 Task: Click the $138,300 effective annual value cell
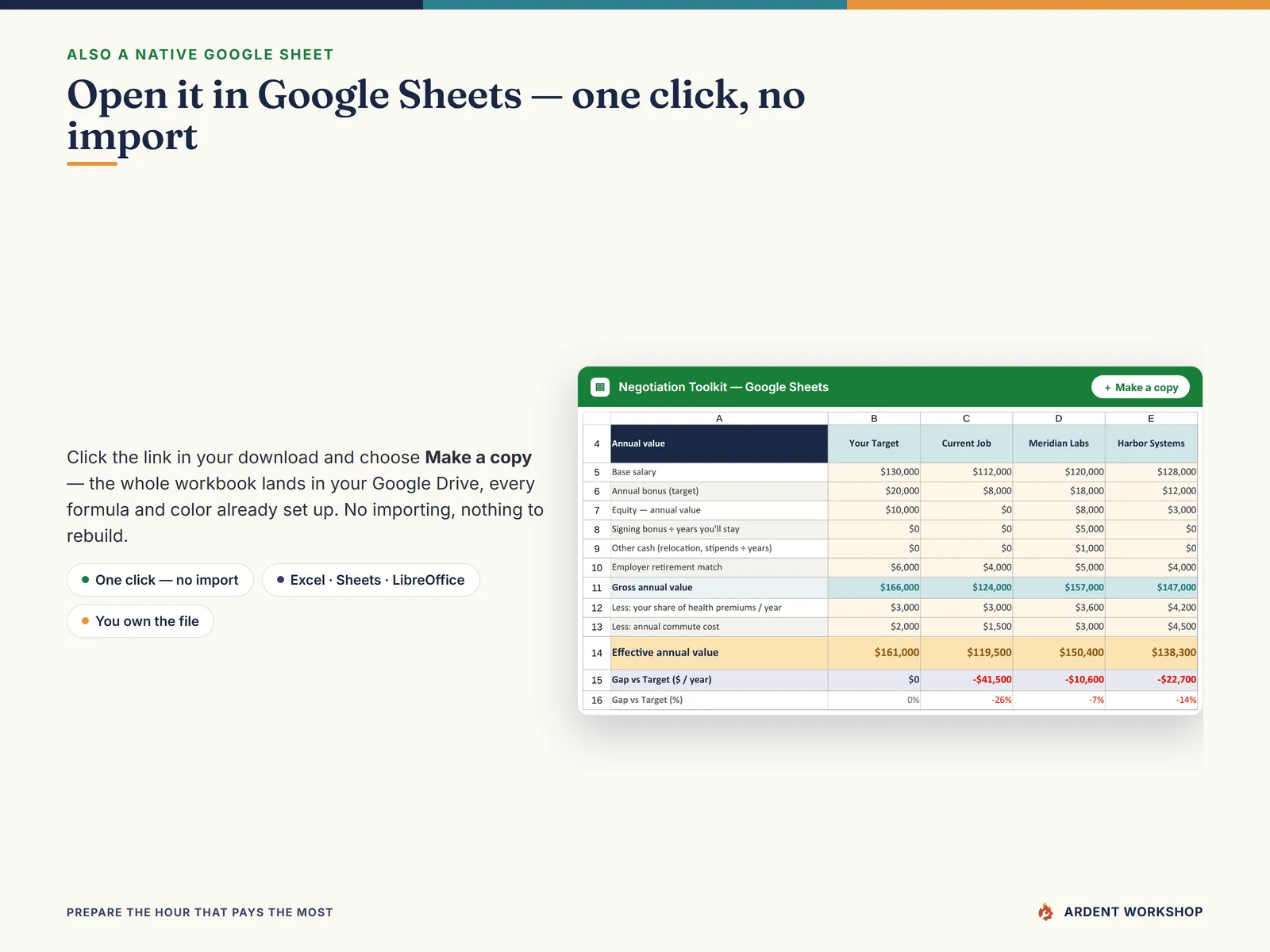pyautogui.click(x=1151, y=653)
